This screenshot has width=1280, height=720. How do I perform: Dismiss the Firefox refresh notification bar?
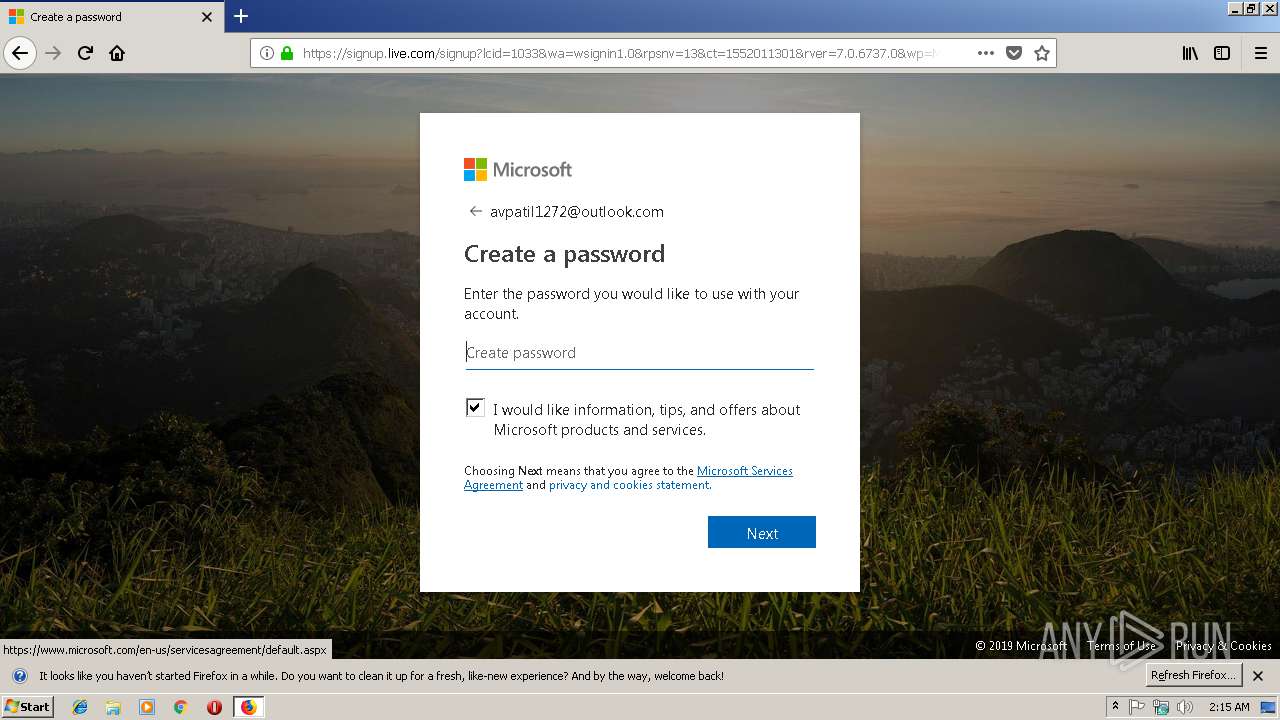[x=1259, y=676]
